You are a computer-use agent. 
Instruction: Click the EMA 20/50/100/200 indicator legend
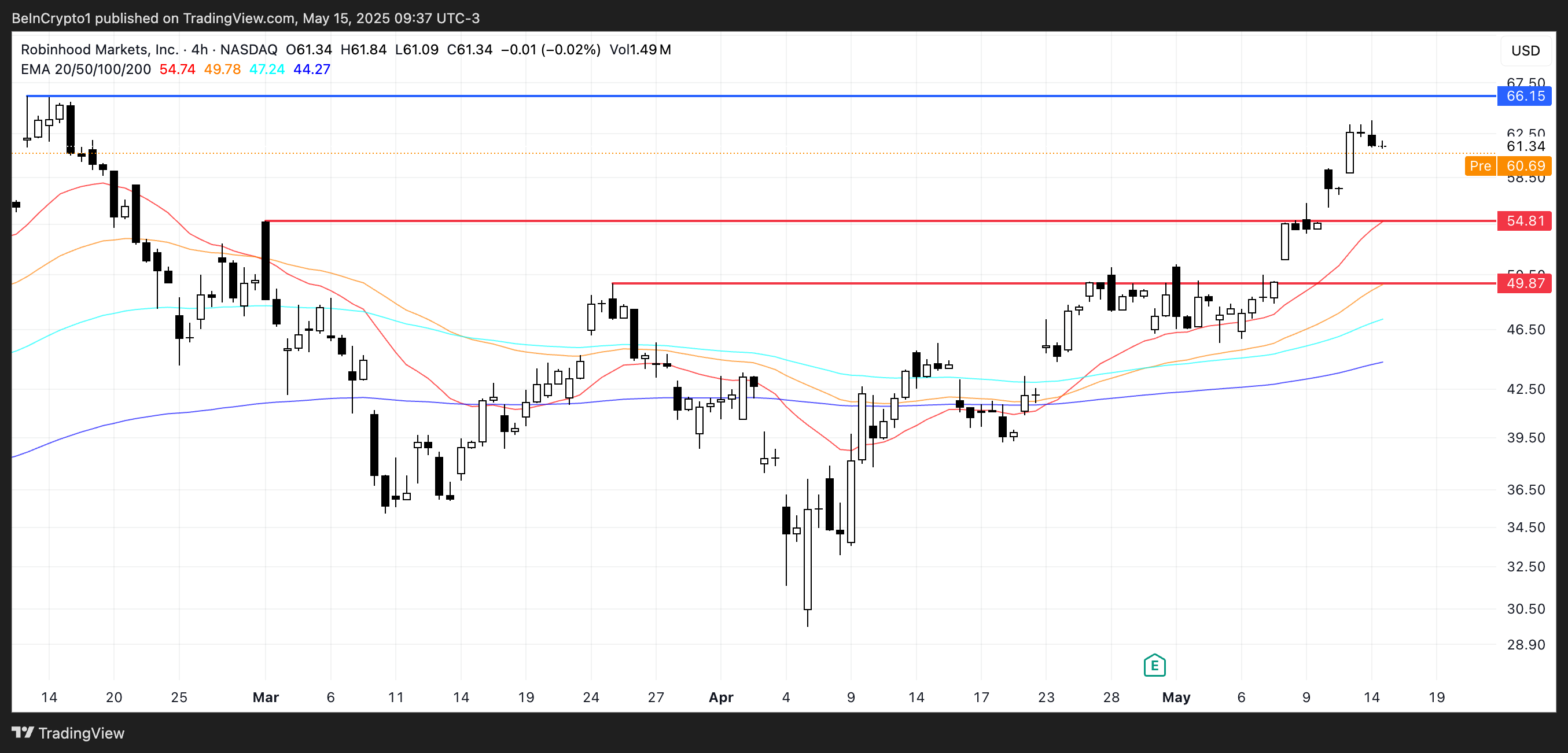point(86,69)
